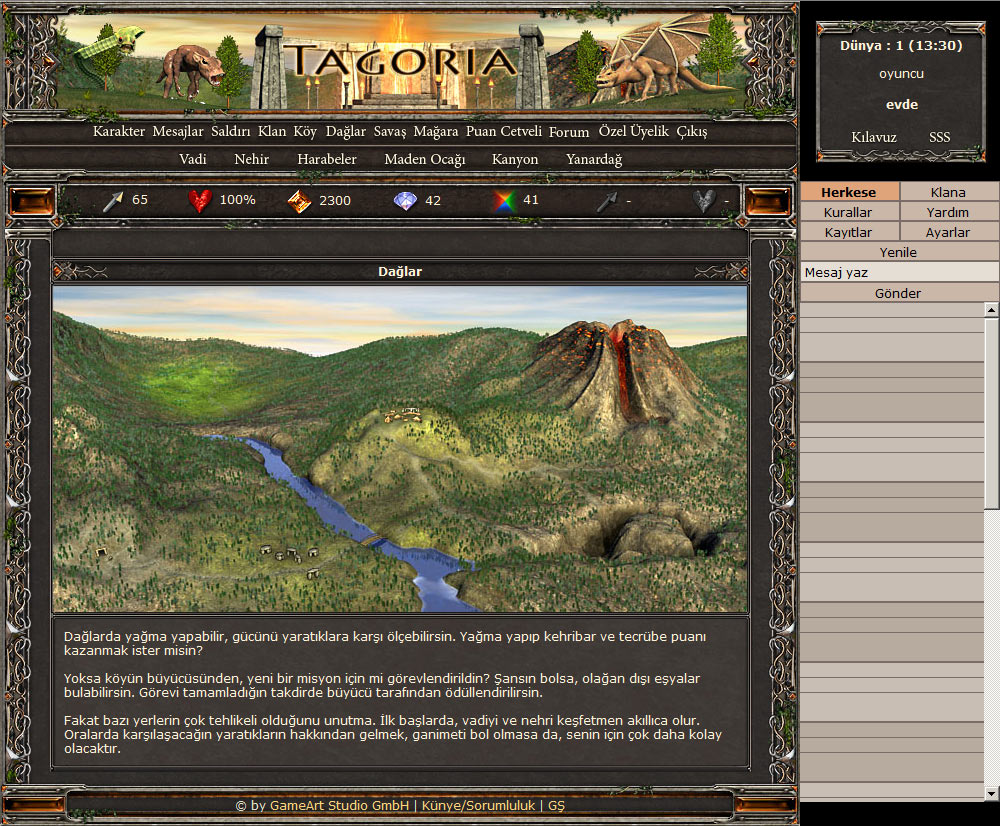The height and width of the screenshot is (826, 1000).
Task: Go to the Vadi area
Action: pos(193,159)
